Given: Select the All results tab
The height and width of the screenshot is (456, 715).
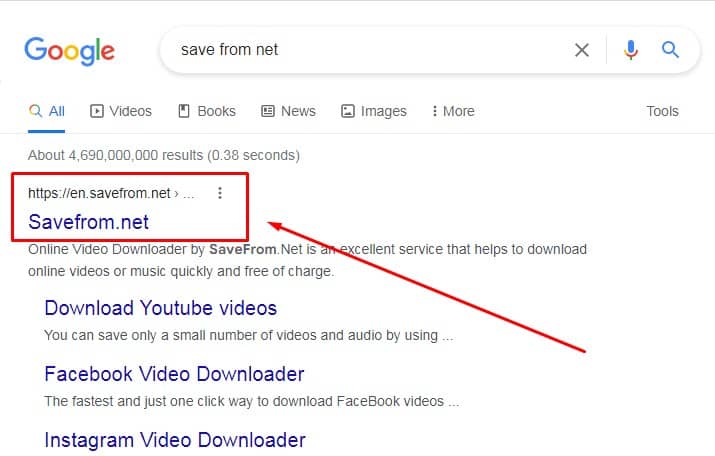Looking at the screenshot, I should click(47, 111).
